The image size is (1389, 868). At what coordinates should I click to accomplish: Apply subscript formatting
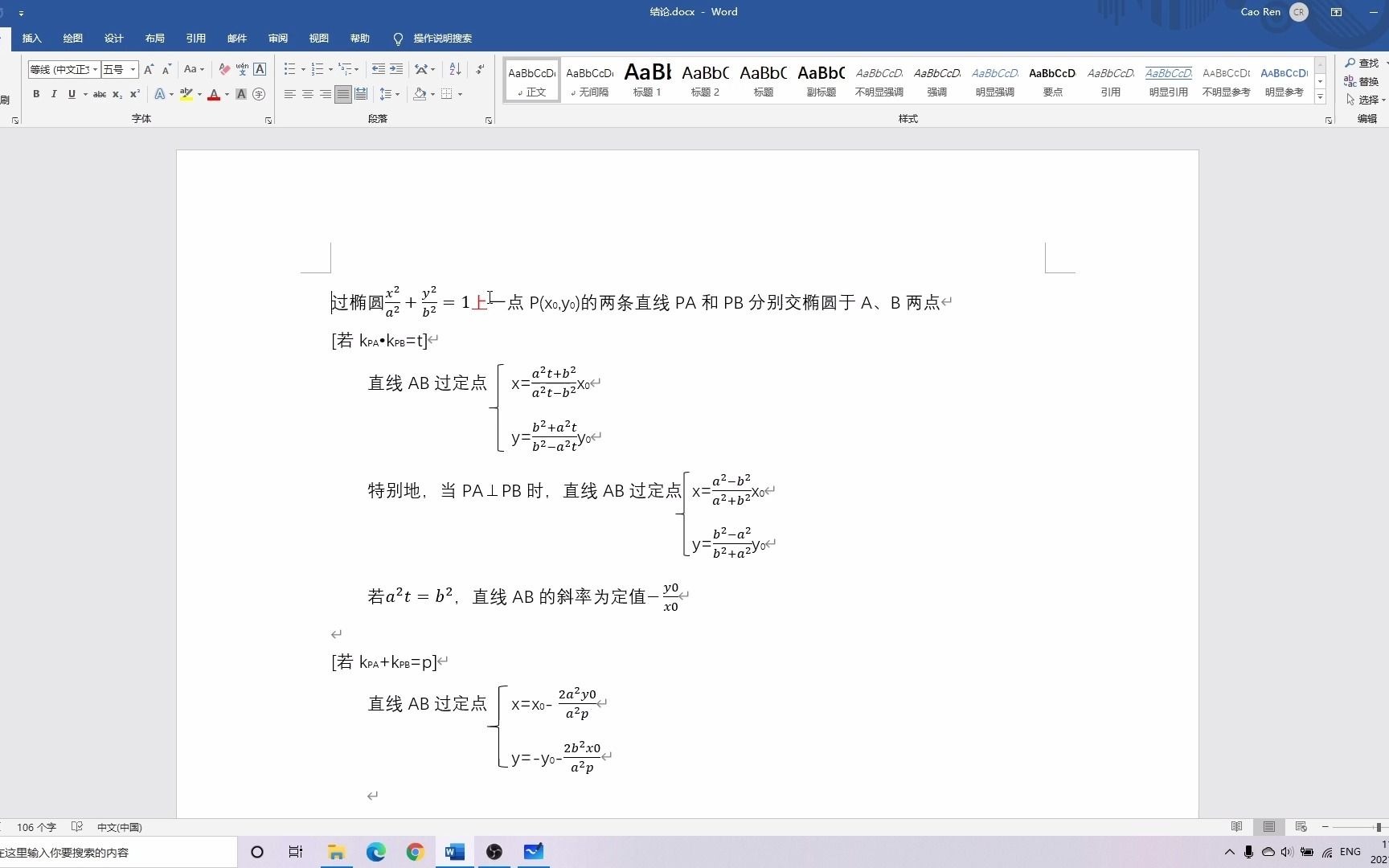click(117, 94)
